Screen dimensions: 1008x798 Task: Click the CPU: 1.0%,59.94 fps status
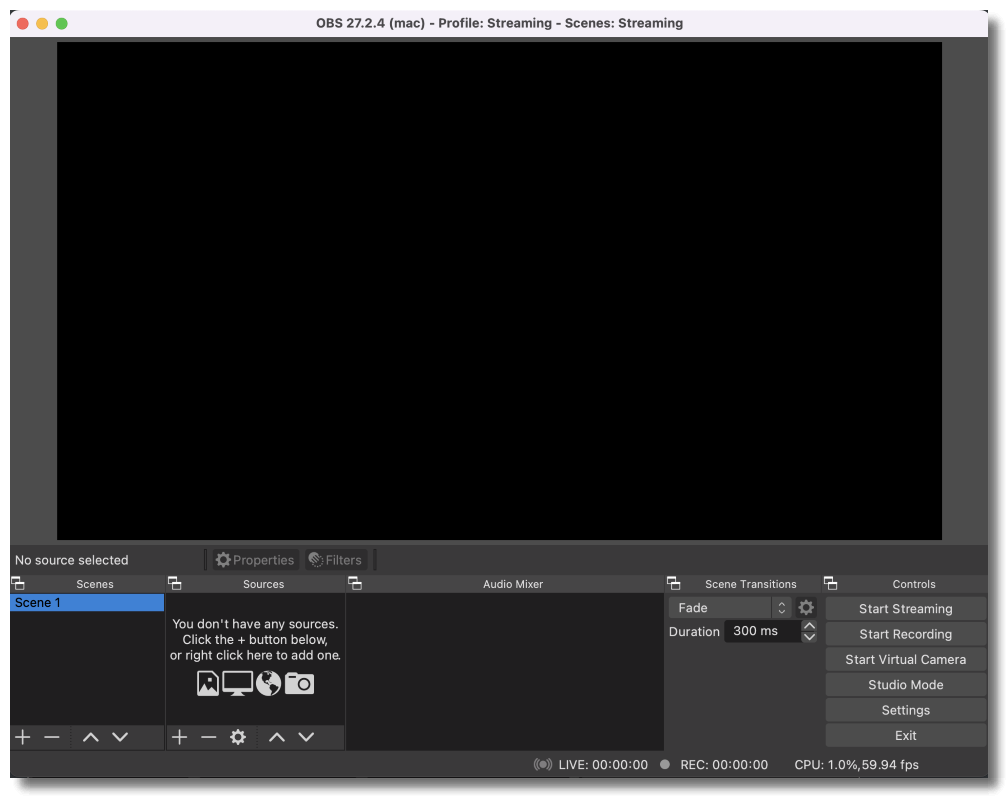click(x=856, y=765)
